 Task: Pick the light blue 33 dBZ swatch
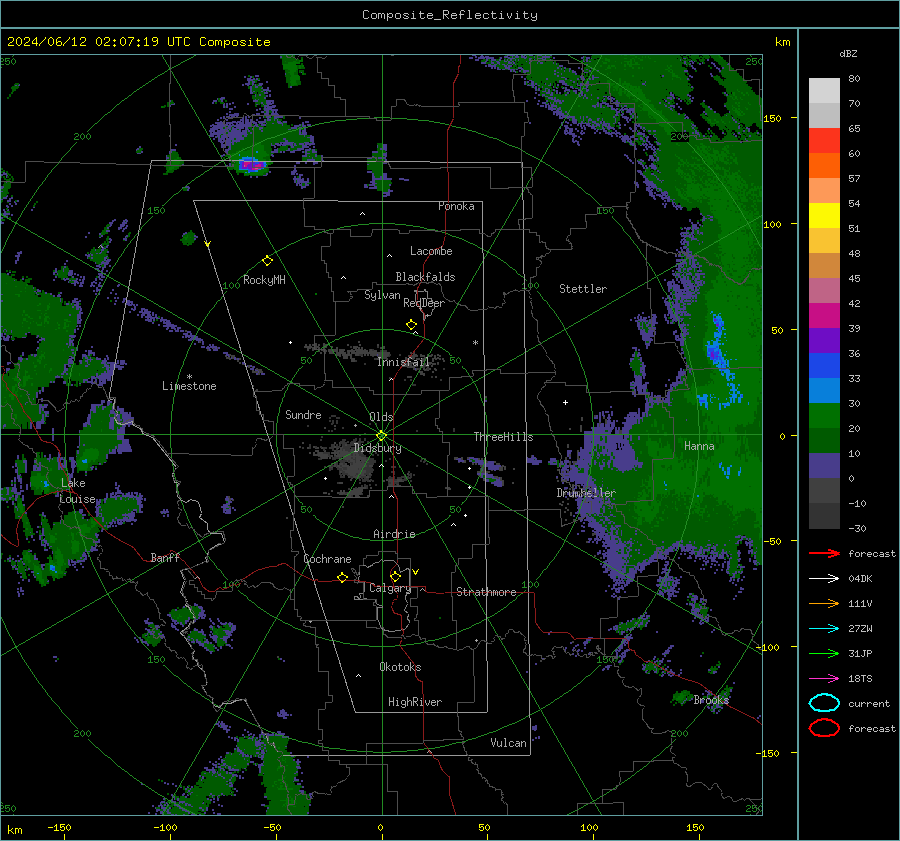(824, 390)
